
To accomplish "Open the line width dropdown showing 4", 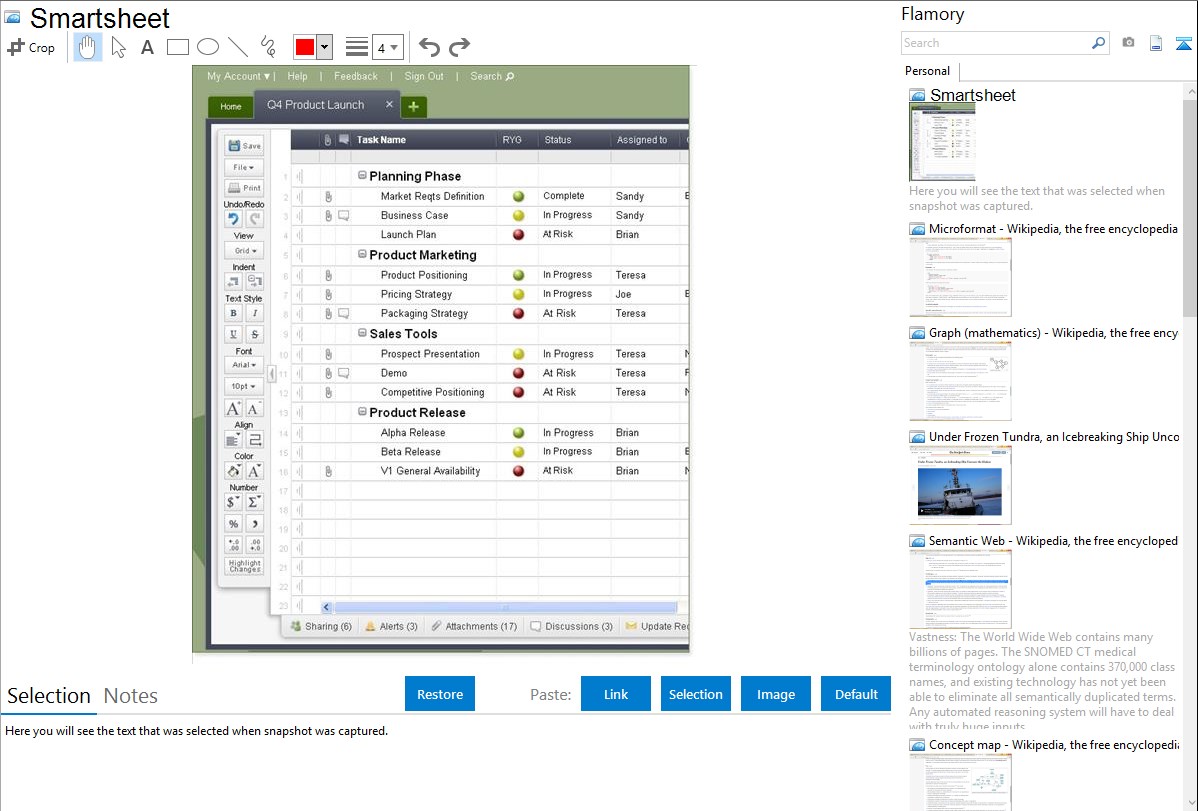I will 388,47.
